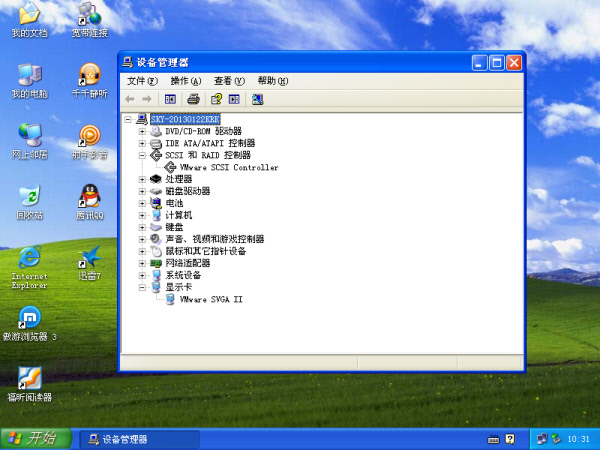Expand the 磁盘驱动器 node
600x450 pixels.
[x=142, y=191]
